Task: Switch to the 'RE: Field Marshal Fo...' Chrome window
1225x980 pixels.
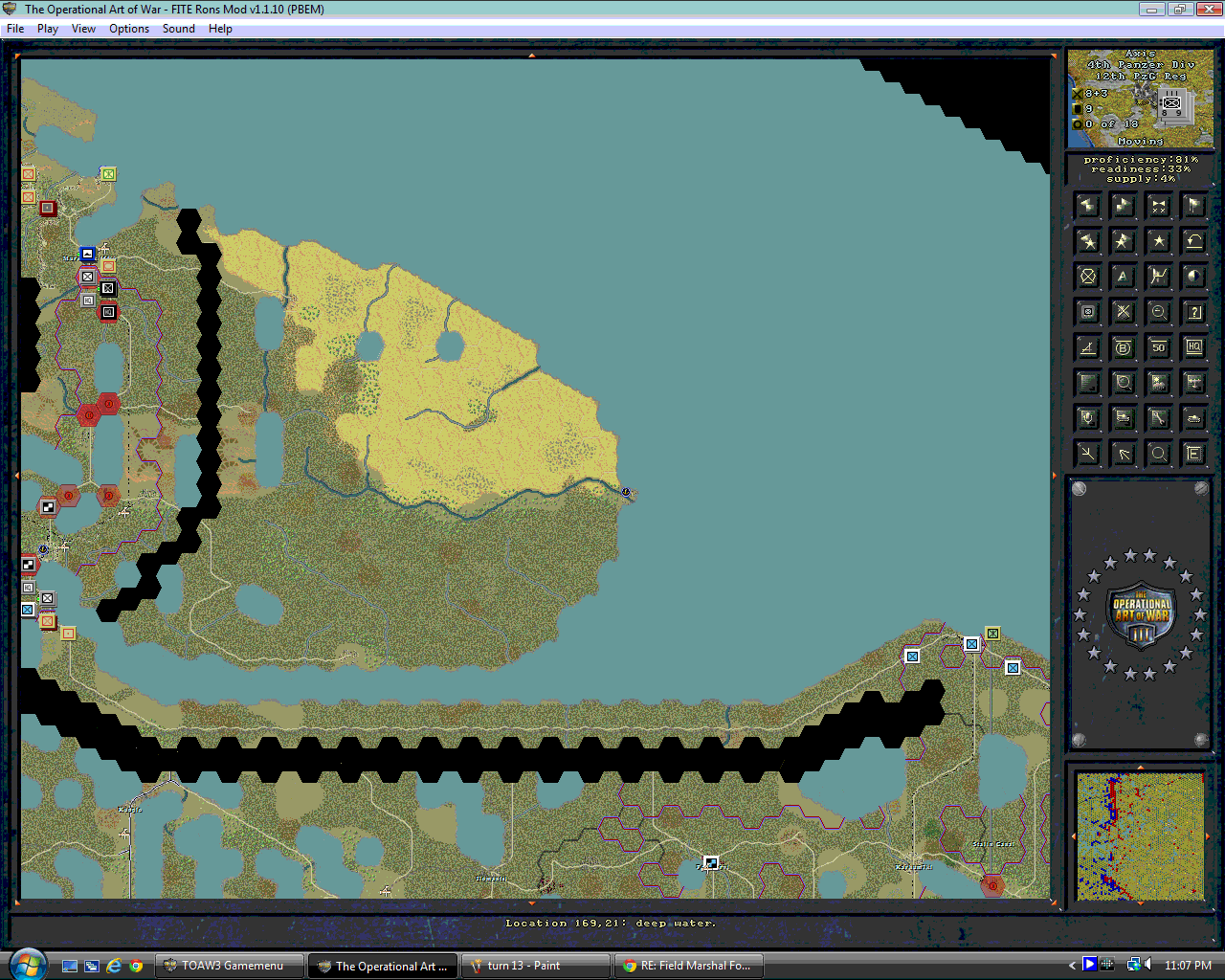Action: (688, 966)
